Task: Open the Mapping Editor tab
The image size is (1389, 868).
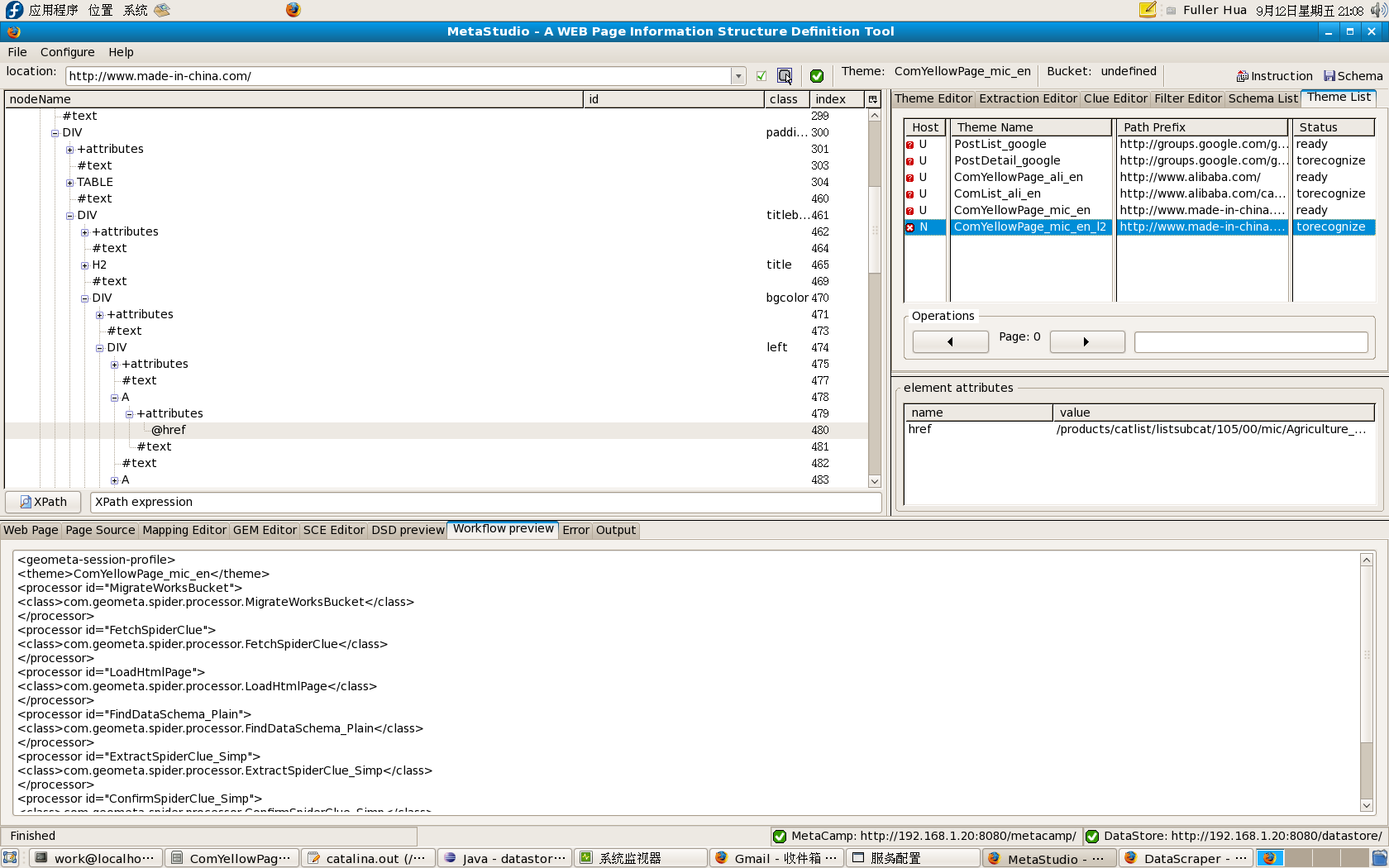Action: [184, 530]
